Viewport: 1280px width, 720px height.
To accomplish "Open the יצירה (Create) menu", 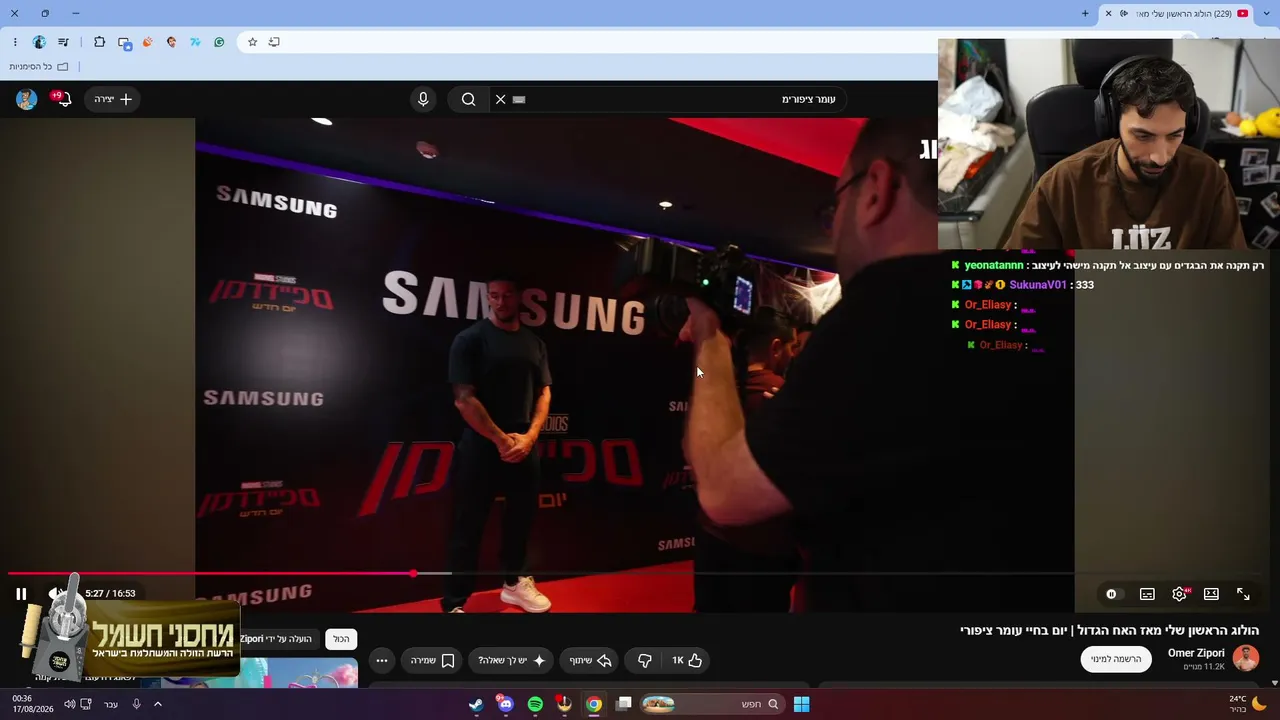I will [x=113, y=99].
